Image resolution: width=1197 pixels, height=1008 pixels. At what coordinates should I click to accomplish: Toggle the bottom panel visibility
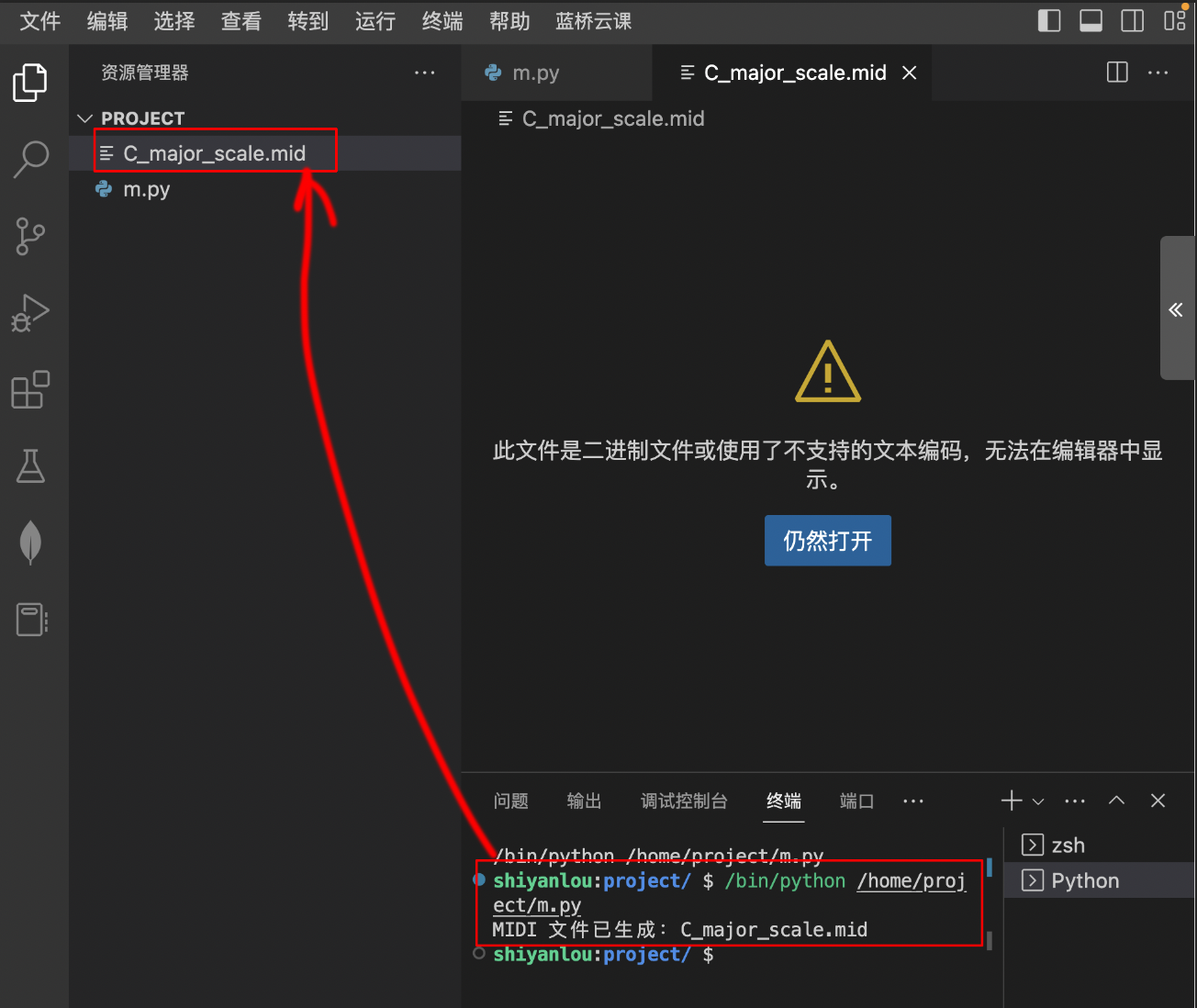1091,20
